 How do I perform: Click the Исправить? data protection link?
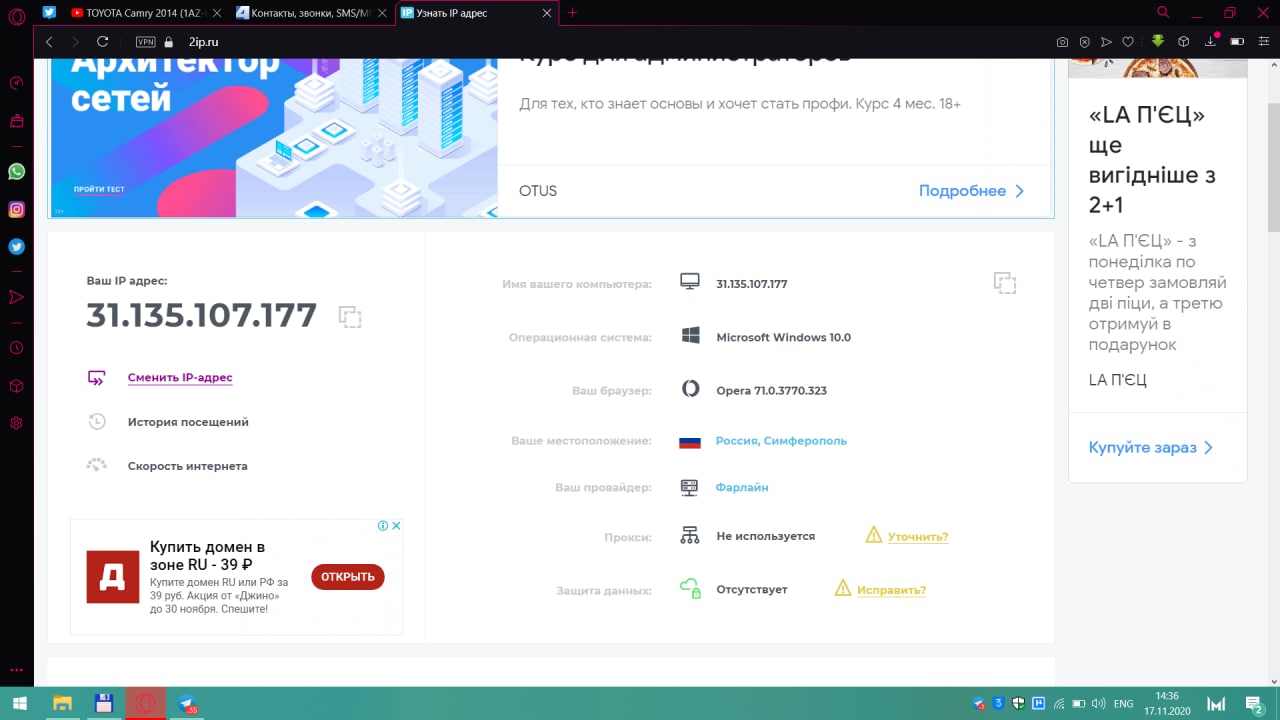tap(891, 590)
